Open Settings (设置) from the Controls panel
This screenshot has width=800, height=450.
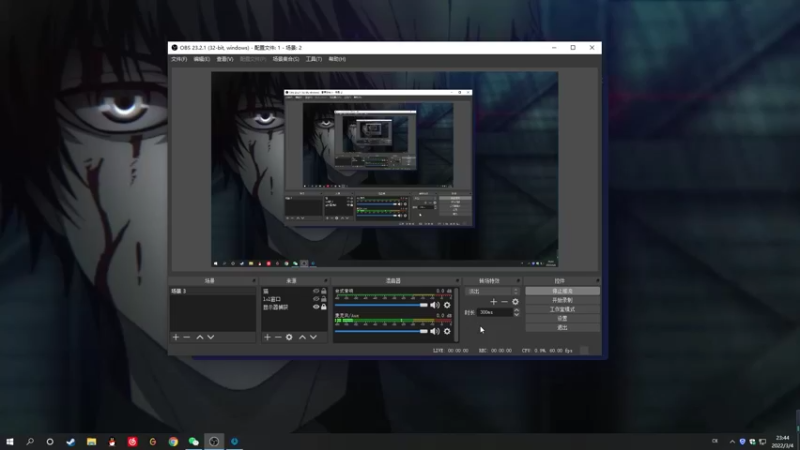[562, 318]
